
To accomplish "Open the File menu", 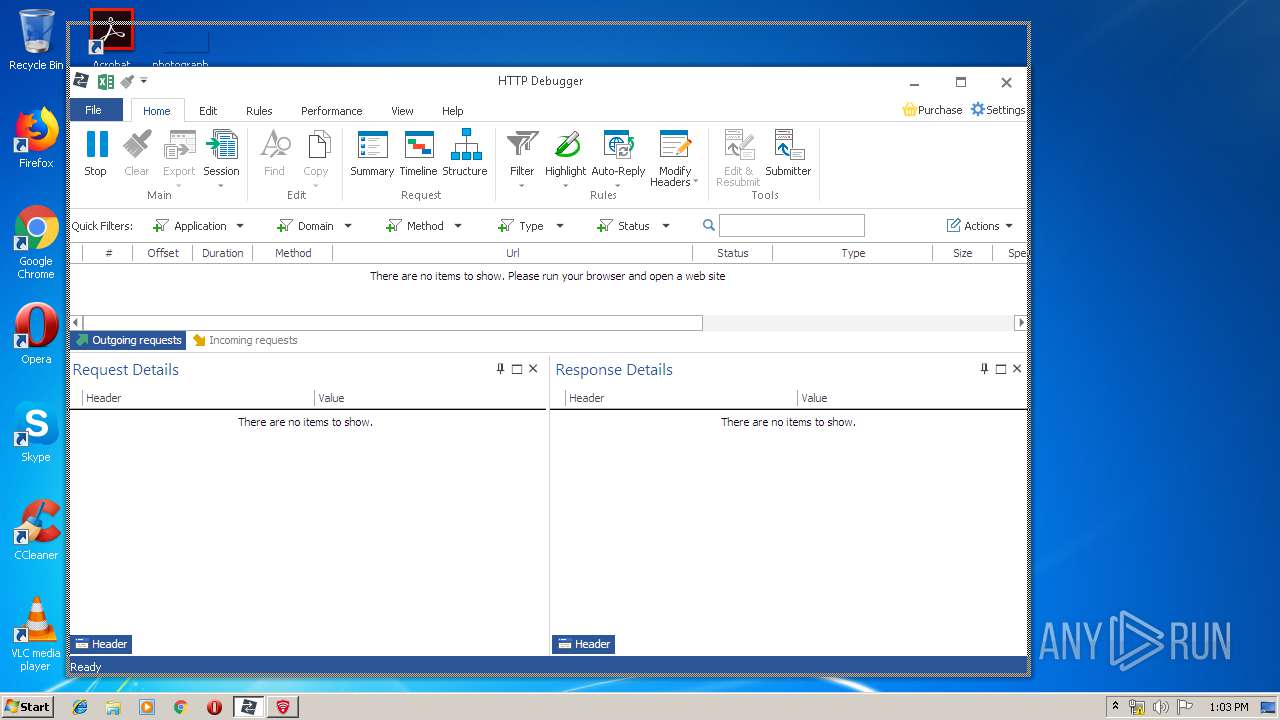I will (x=94, y=110).
